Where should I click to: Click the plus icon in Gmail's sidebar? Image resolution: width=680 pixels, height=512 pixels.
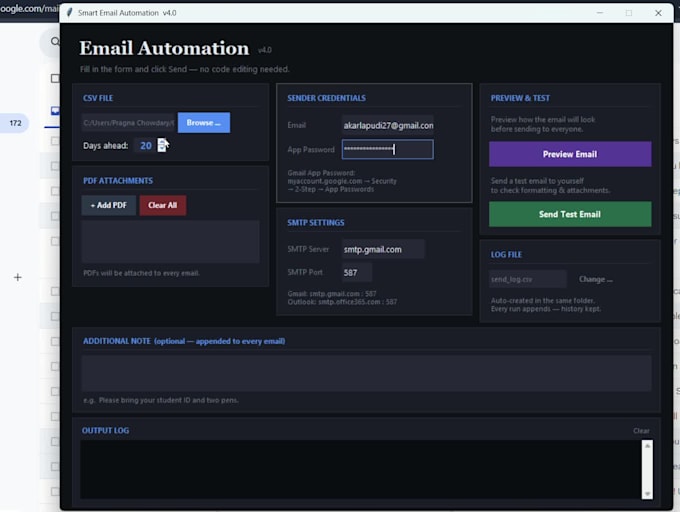(17, 277)
